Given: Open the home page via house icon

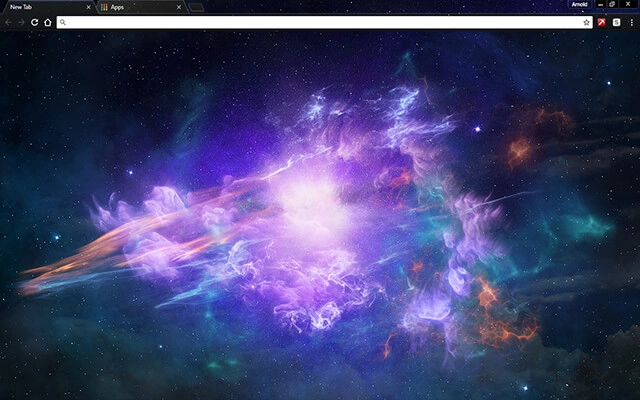Looking at the screenshot, I should (48, 22).
